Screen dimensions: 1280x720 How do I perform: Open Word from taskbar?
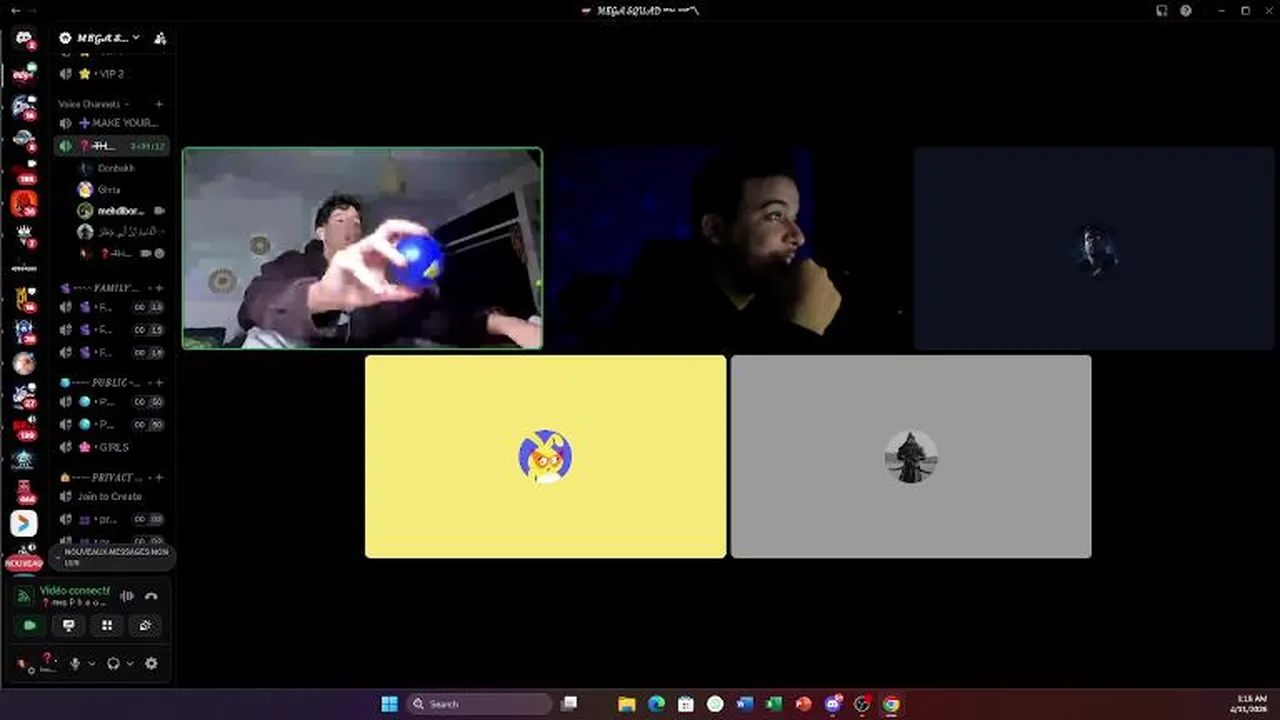744,704
